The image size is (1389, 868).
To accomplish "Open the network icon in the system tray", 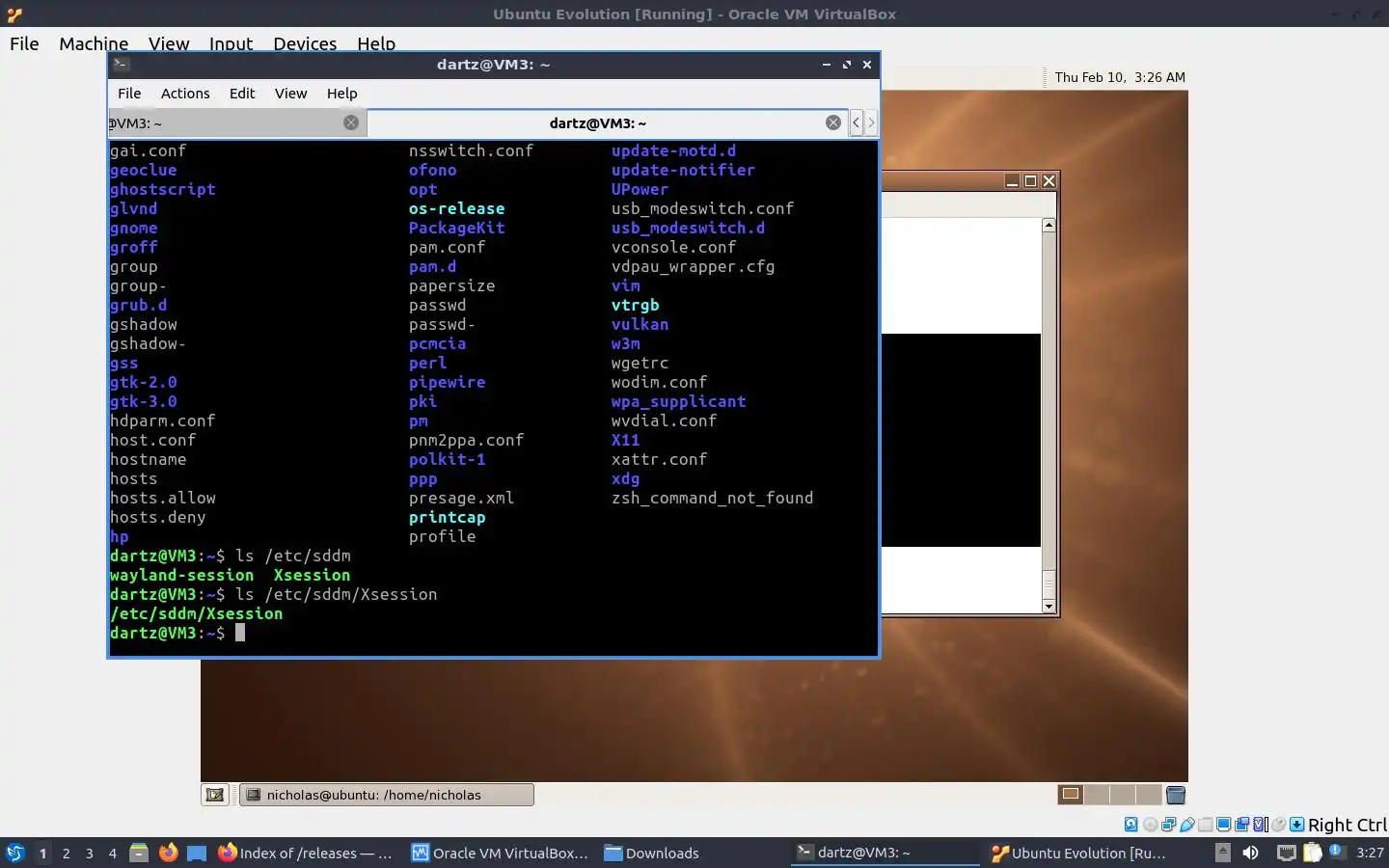I will coord(1286,853).
